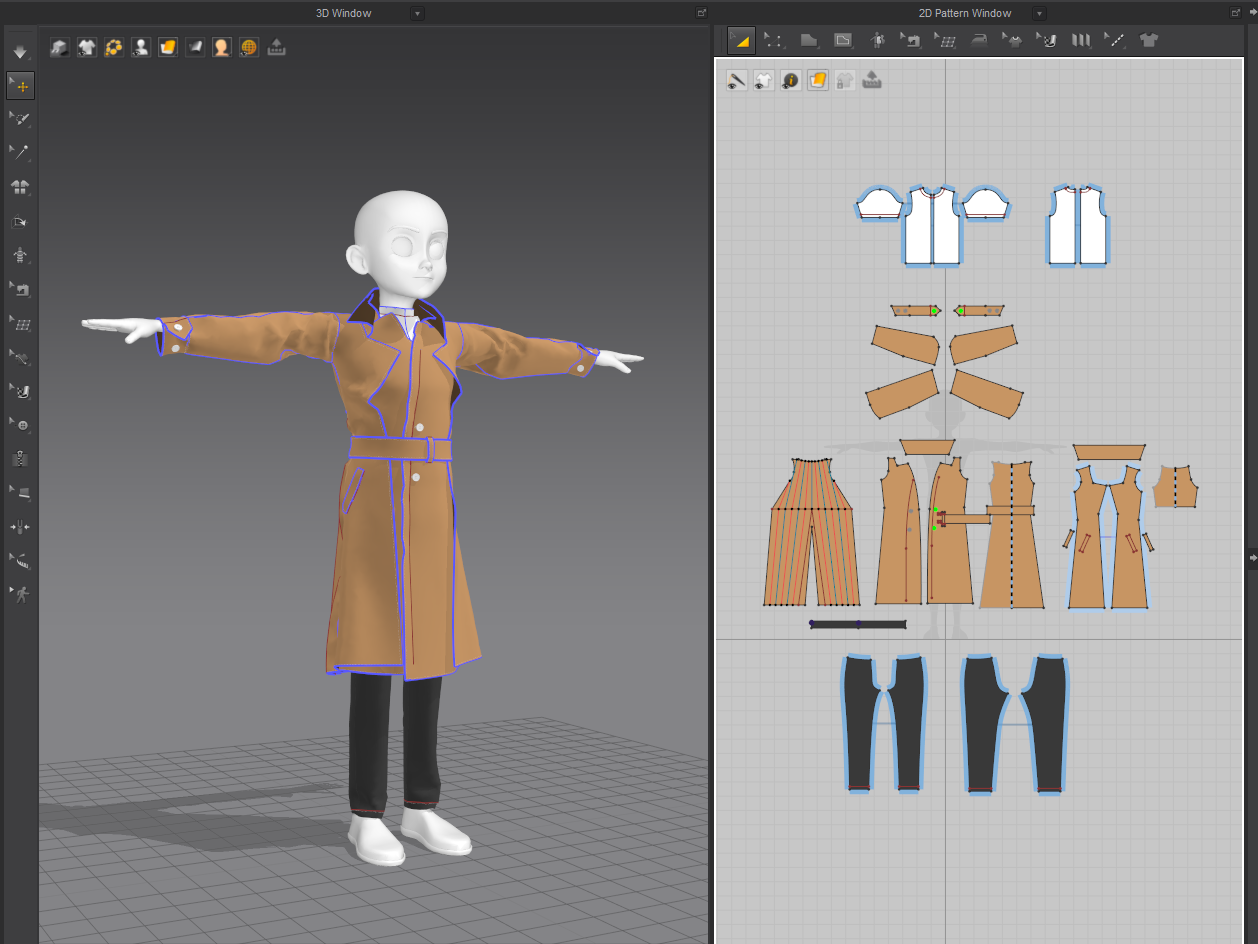Choose the Zipper tool icon
Viewport: 1258px width, 944px height.
20,459
